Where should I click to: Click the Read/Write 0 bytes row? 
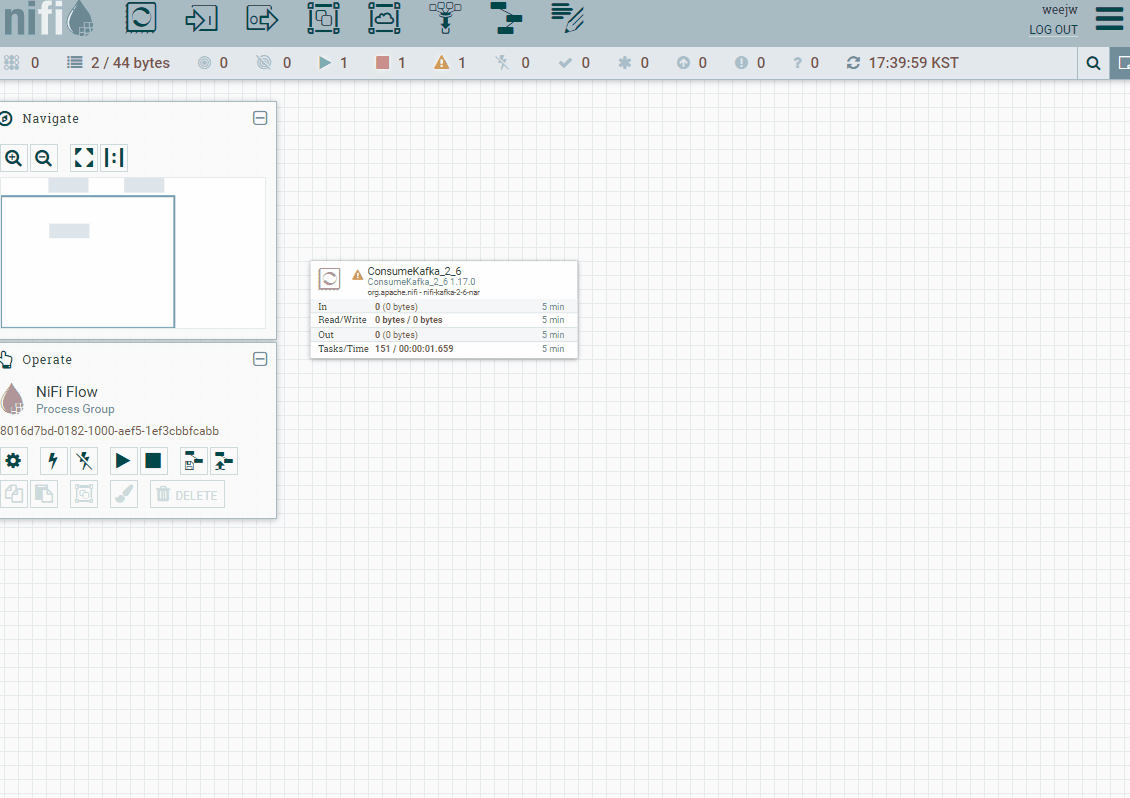443,320
